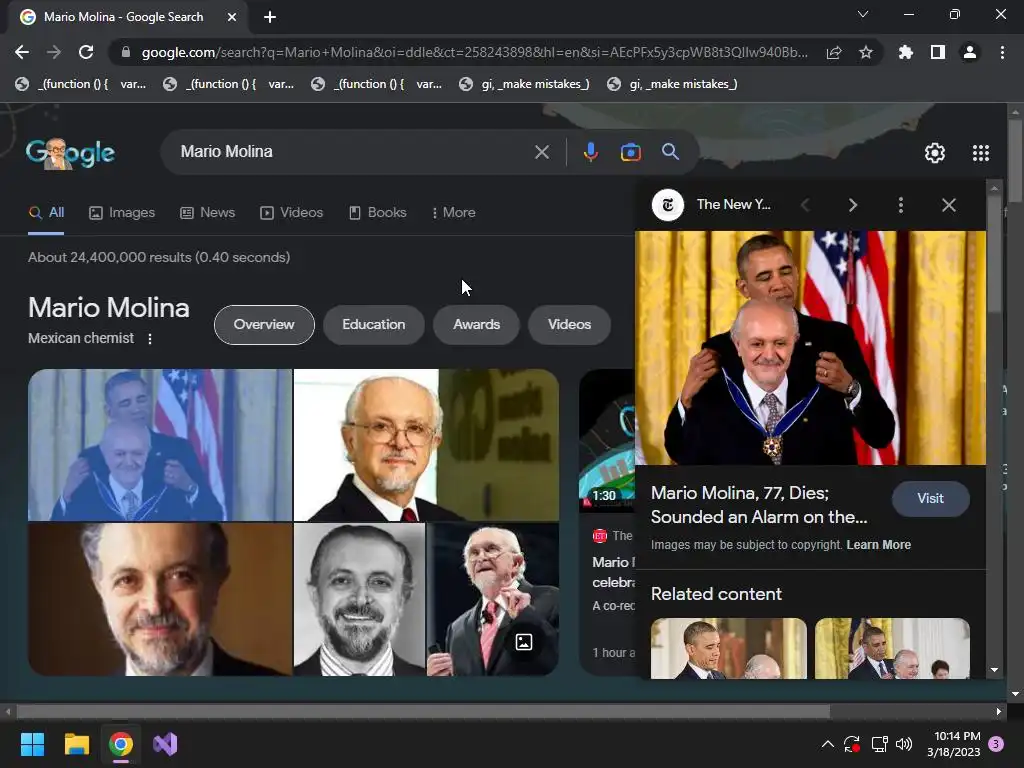This screenshot has width=1024, height=768.
Task: Open the Google apps grid
Action: coord(981,153)
